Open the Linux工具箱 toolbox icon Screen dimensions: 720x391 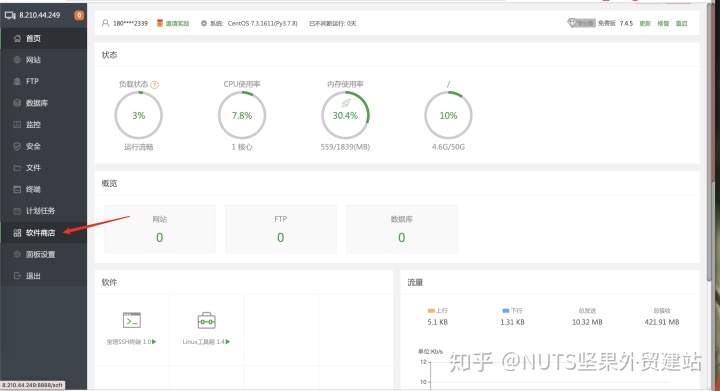tap(207, 321)
